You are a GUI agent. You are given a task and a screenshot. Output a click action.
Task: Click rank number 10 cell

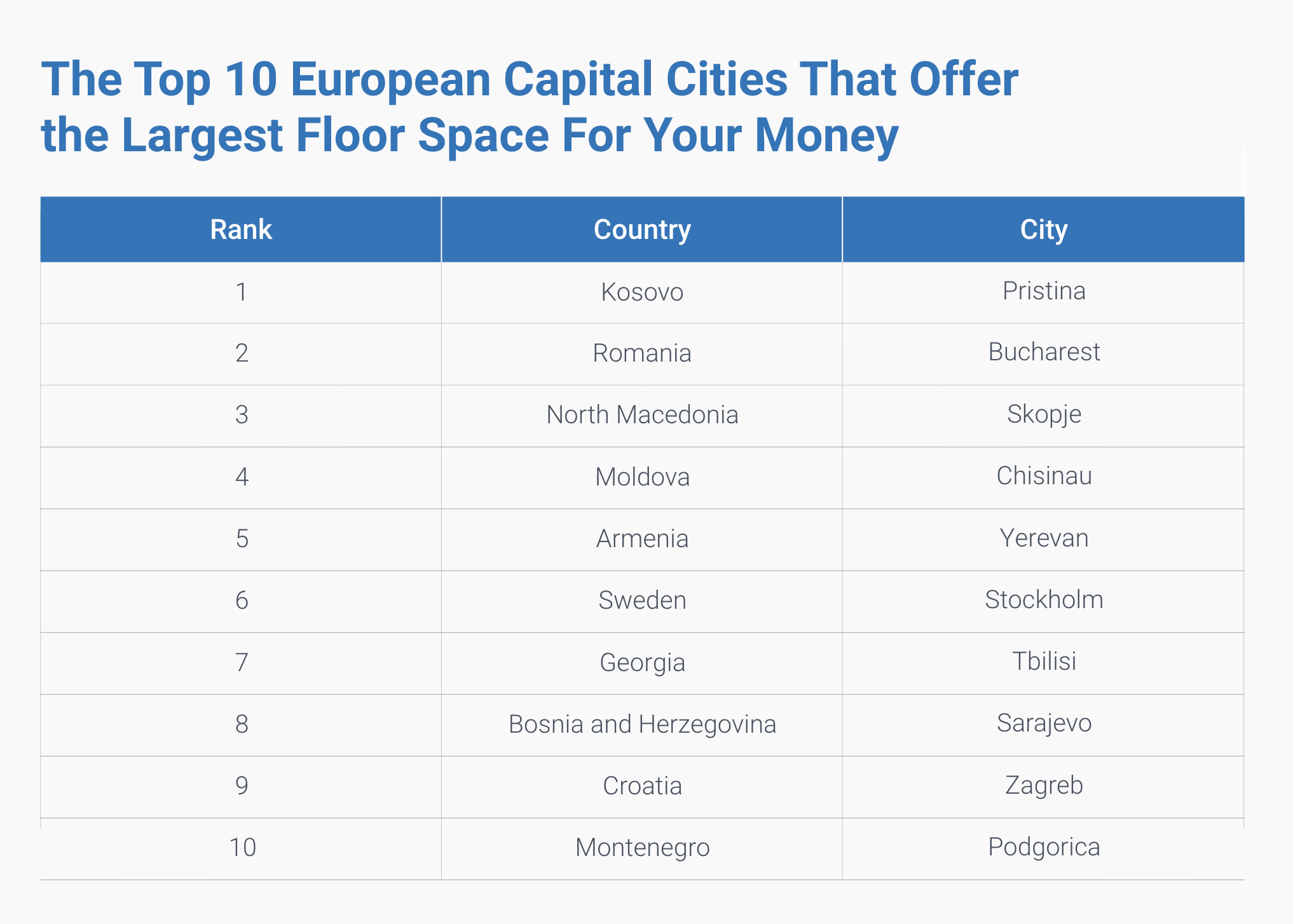click(x=242, y=848)
